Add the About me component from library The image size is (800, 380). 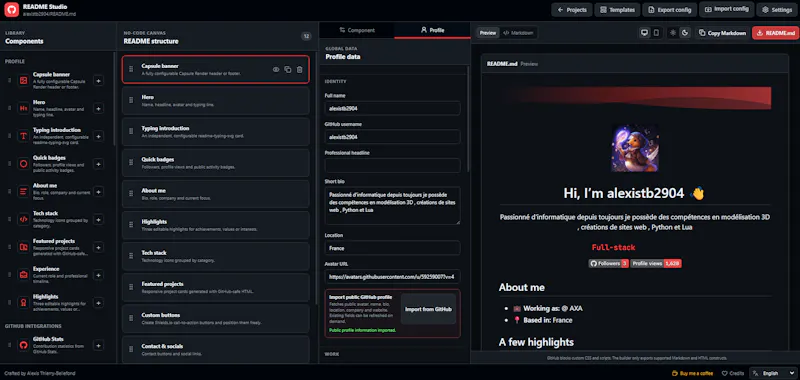click(98, 191)
